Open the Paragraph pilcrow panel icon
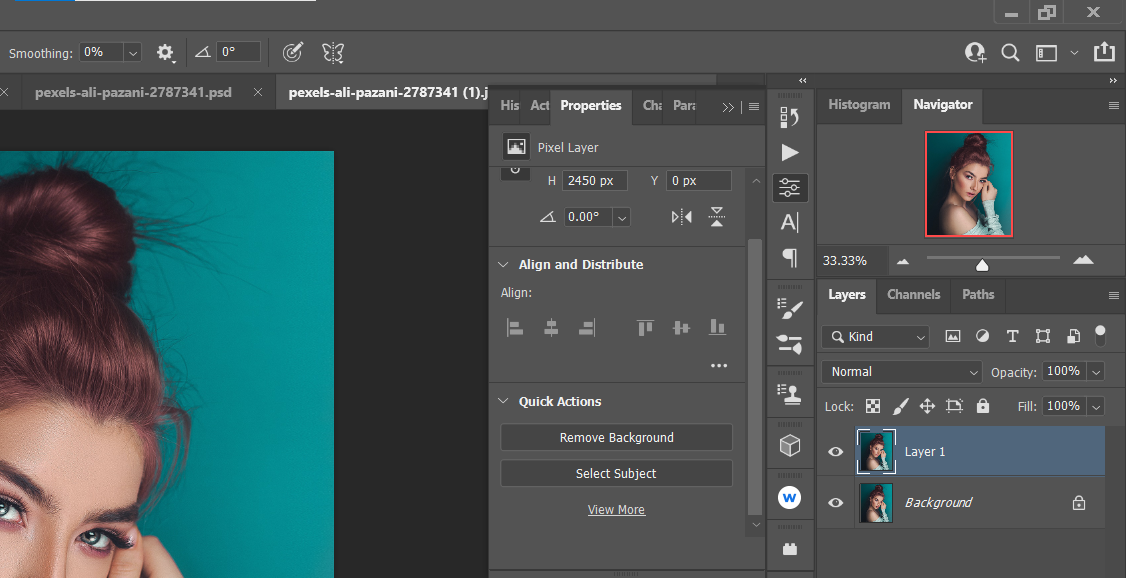 click(790, 258)
